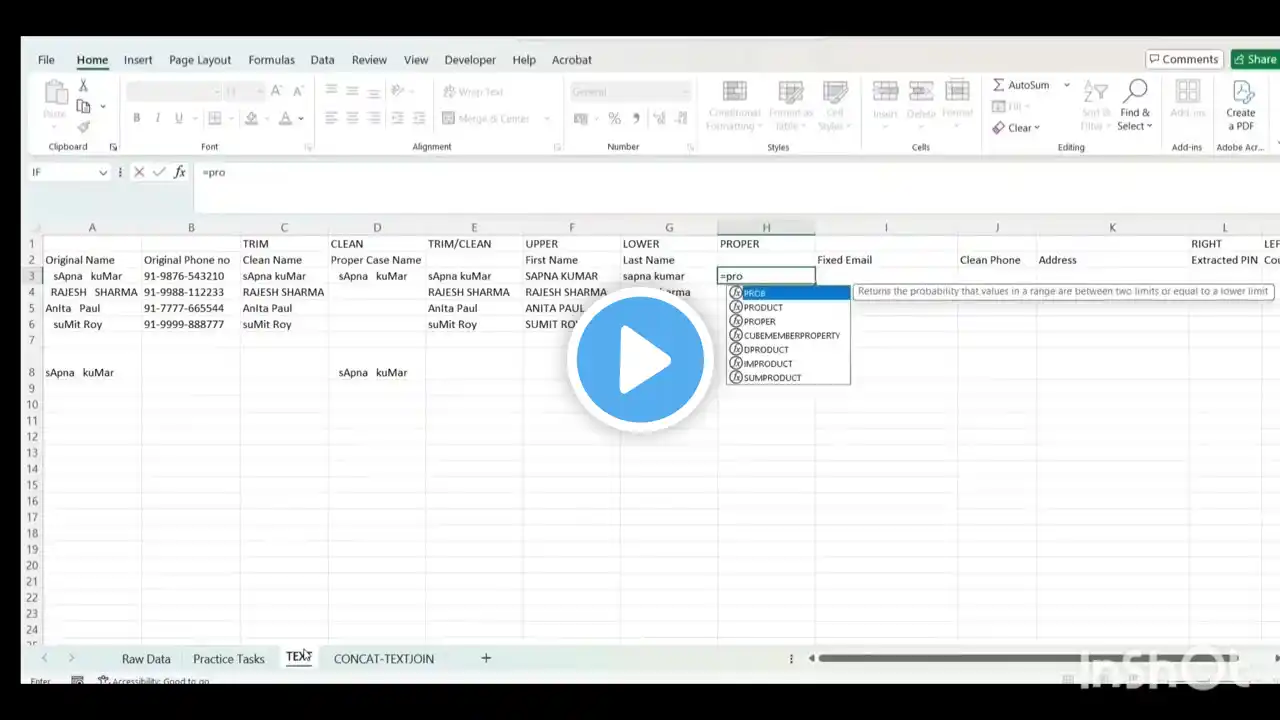Toggle Align Right

(x=373, y=118)
